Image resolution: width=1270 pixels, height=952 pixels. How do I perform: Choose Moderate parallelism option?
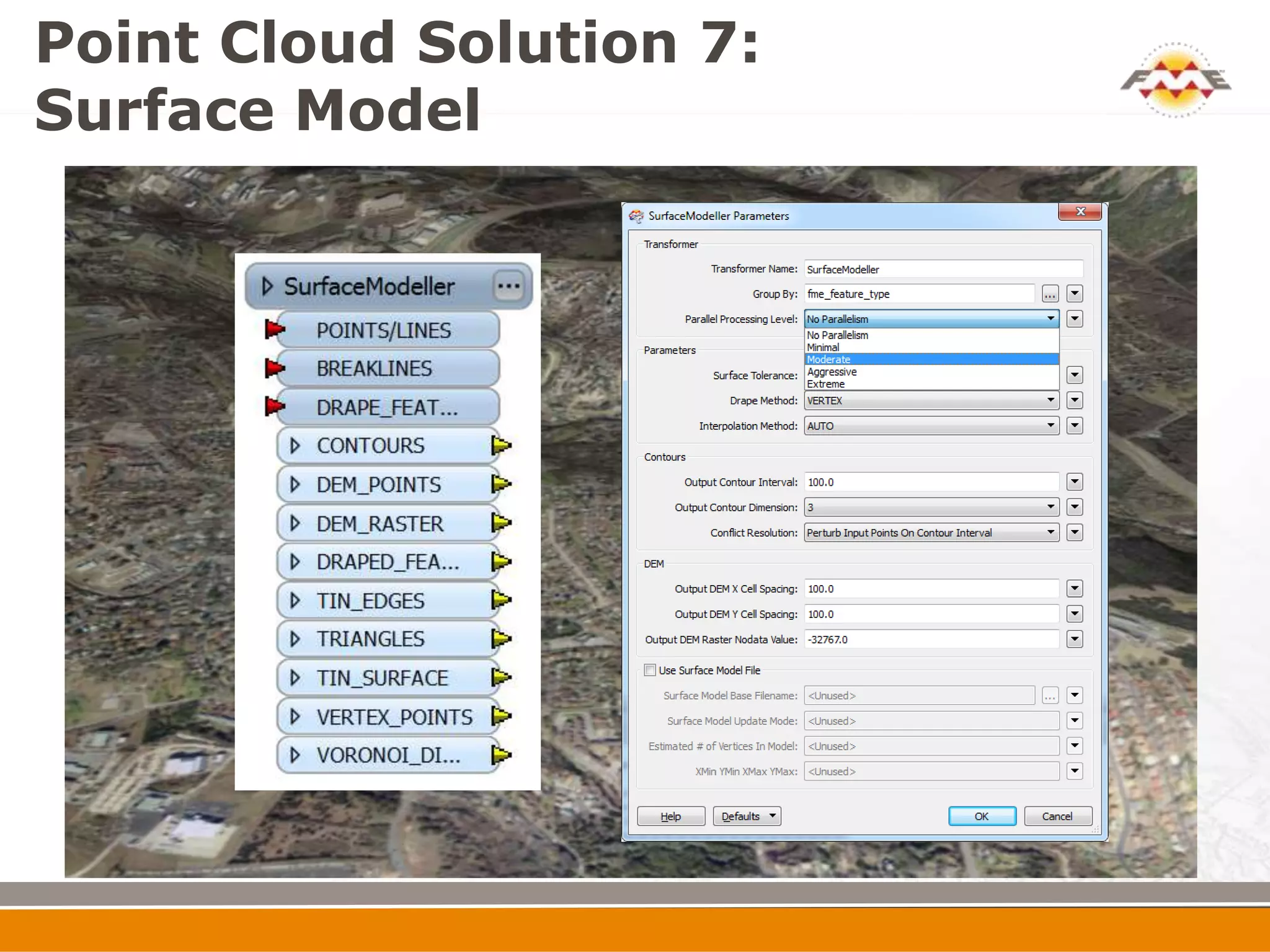[931, 359]
